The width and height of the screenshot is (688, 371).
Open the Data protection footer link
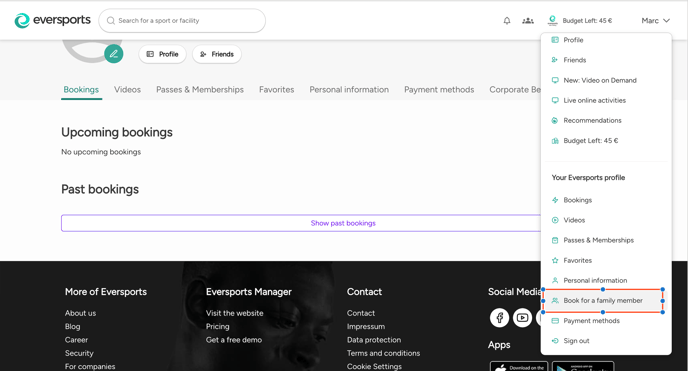coord(374,340)
